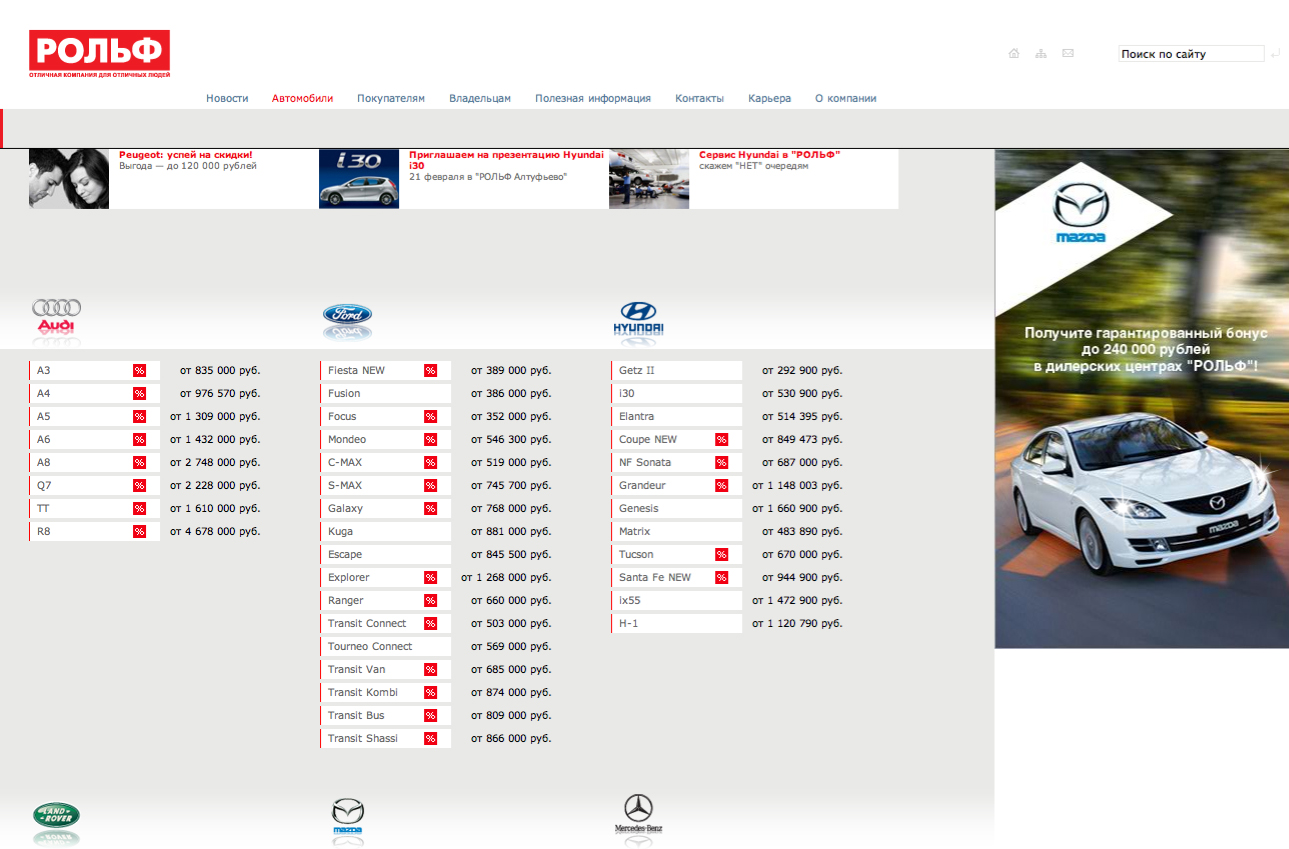Click the discount % icon for Grandeur

tap(721, 486)
